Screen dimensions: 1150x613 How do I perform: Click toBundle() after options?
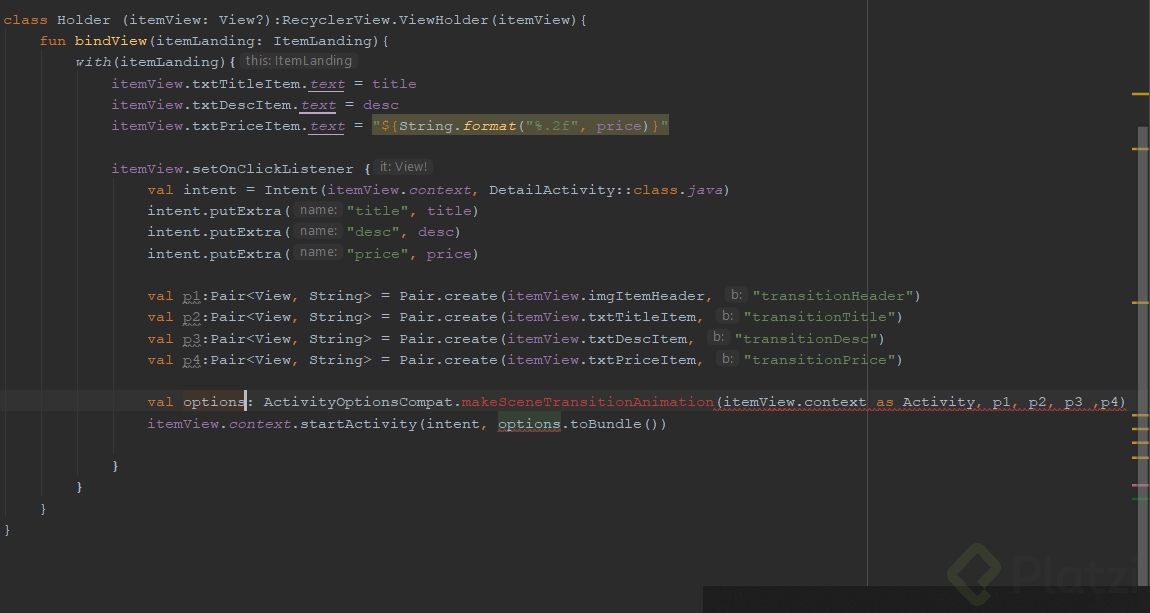click(x=615, y=424)
